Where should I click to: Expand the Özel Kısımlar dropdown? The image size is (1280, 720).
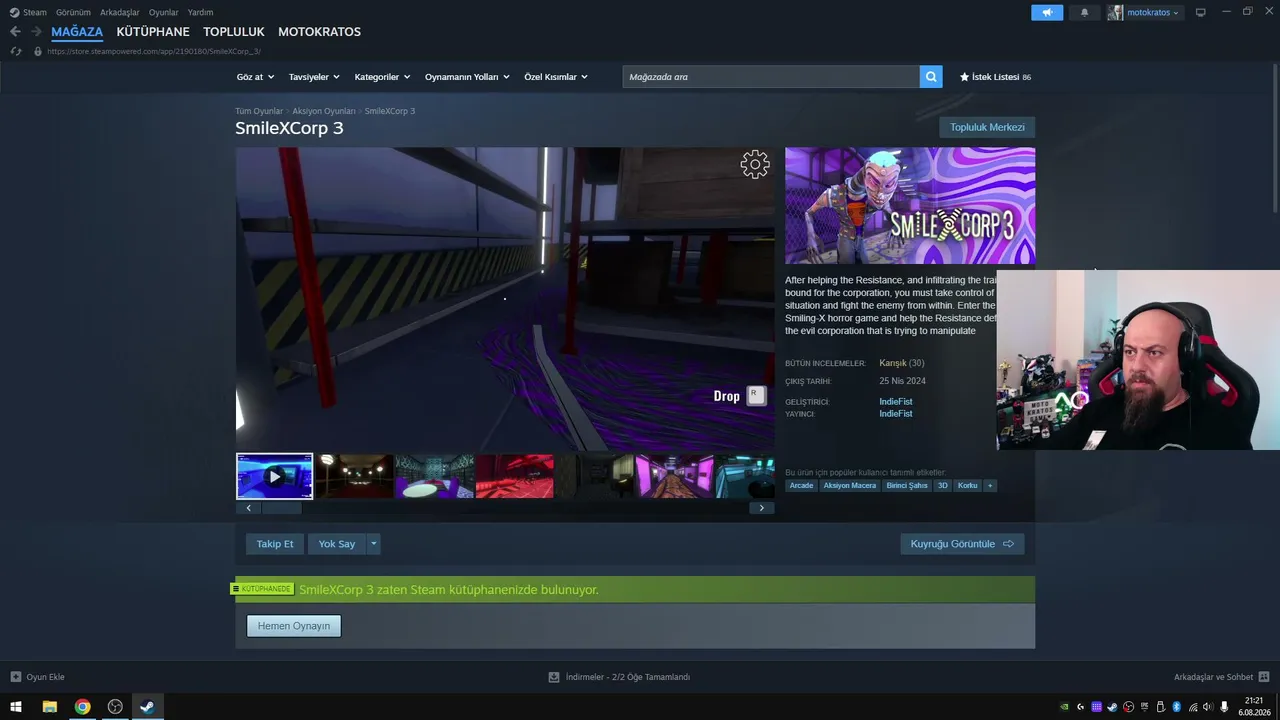pyautogui.click(x=556, y=77)
